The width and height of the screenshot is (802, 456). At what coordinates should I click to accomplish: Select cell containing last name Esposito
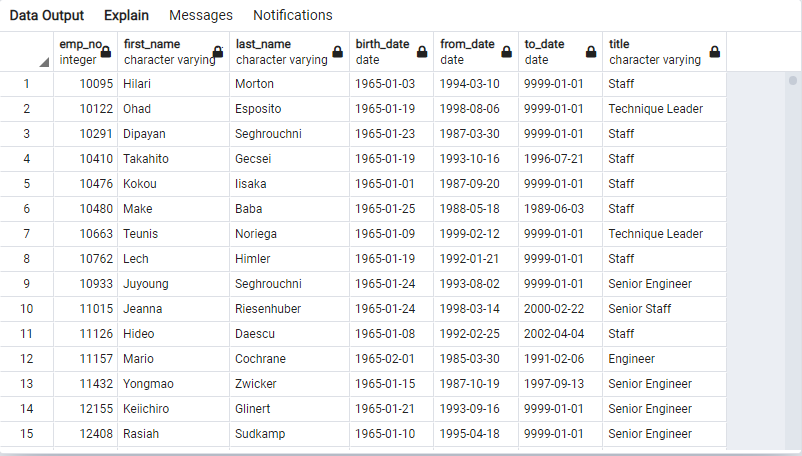(258, 109)
